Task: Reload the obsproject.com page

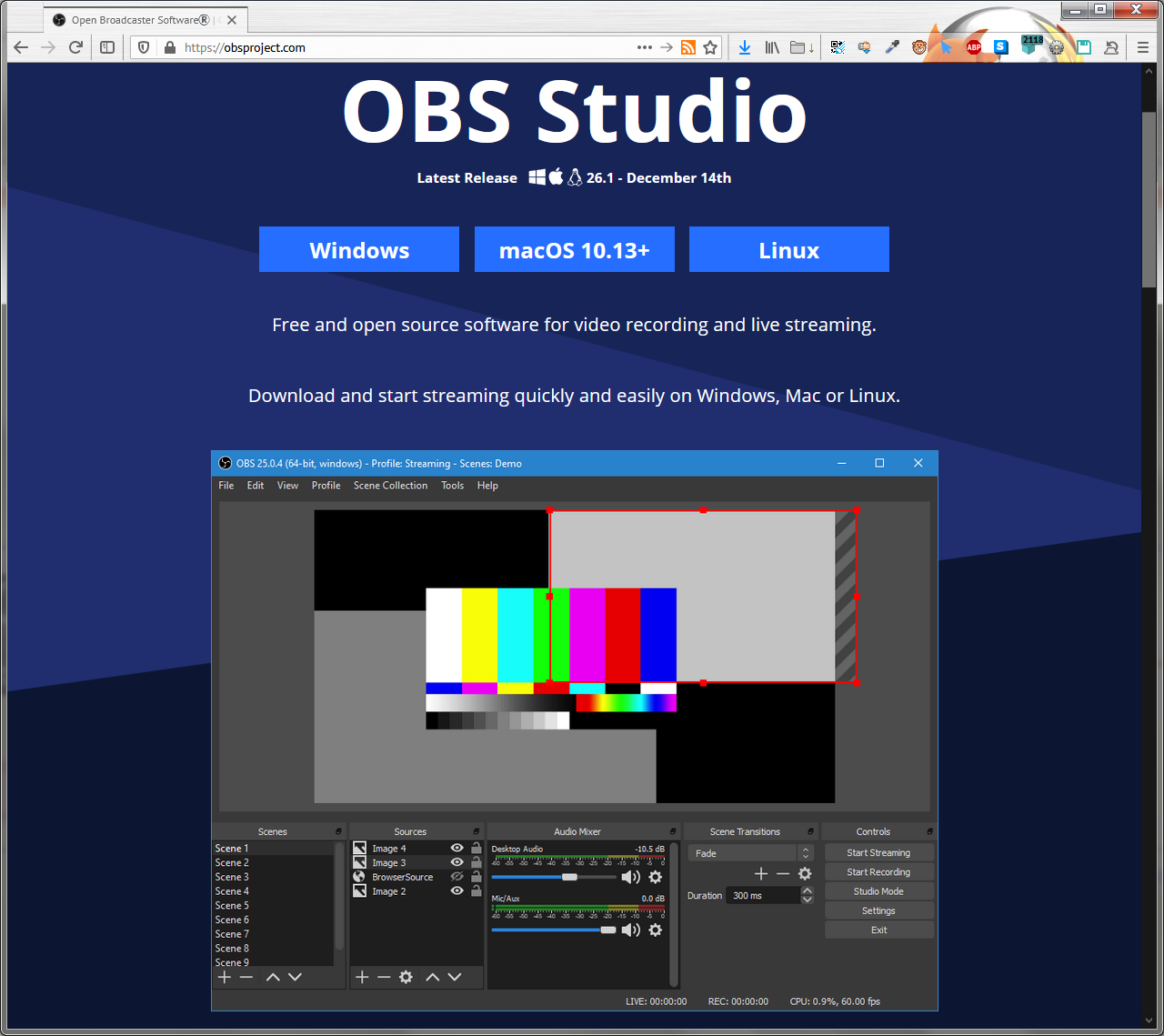Action: pos(76,47)
